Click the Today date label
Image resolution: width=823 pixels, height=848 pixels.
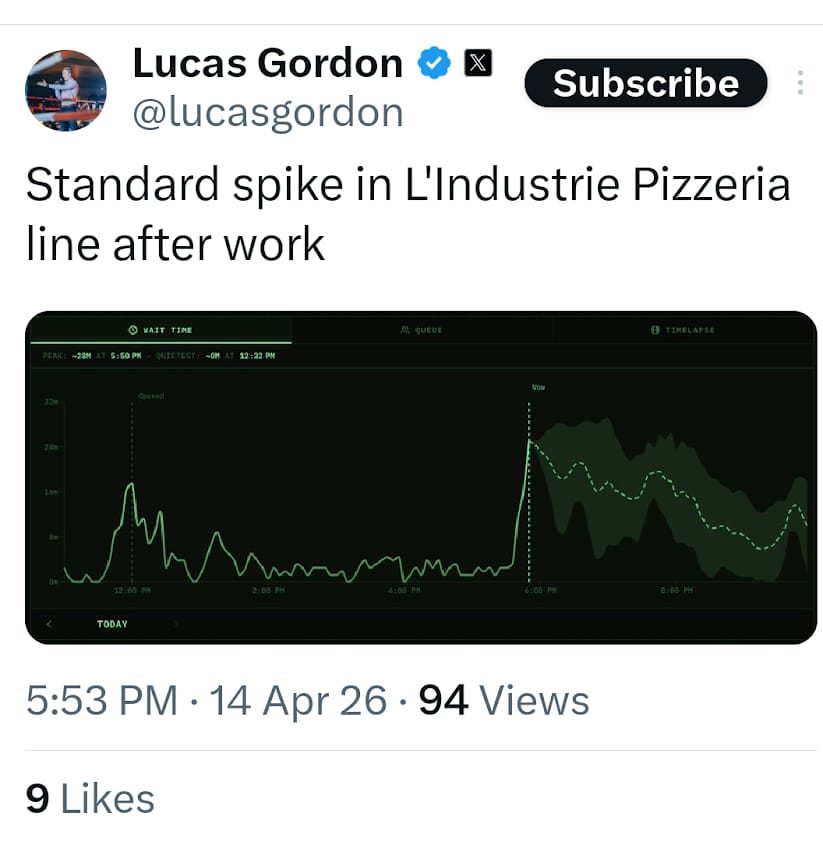pos(112,624)
